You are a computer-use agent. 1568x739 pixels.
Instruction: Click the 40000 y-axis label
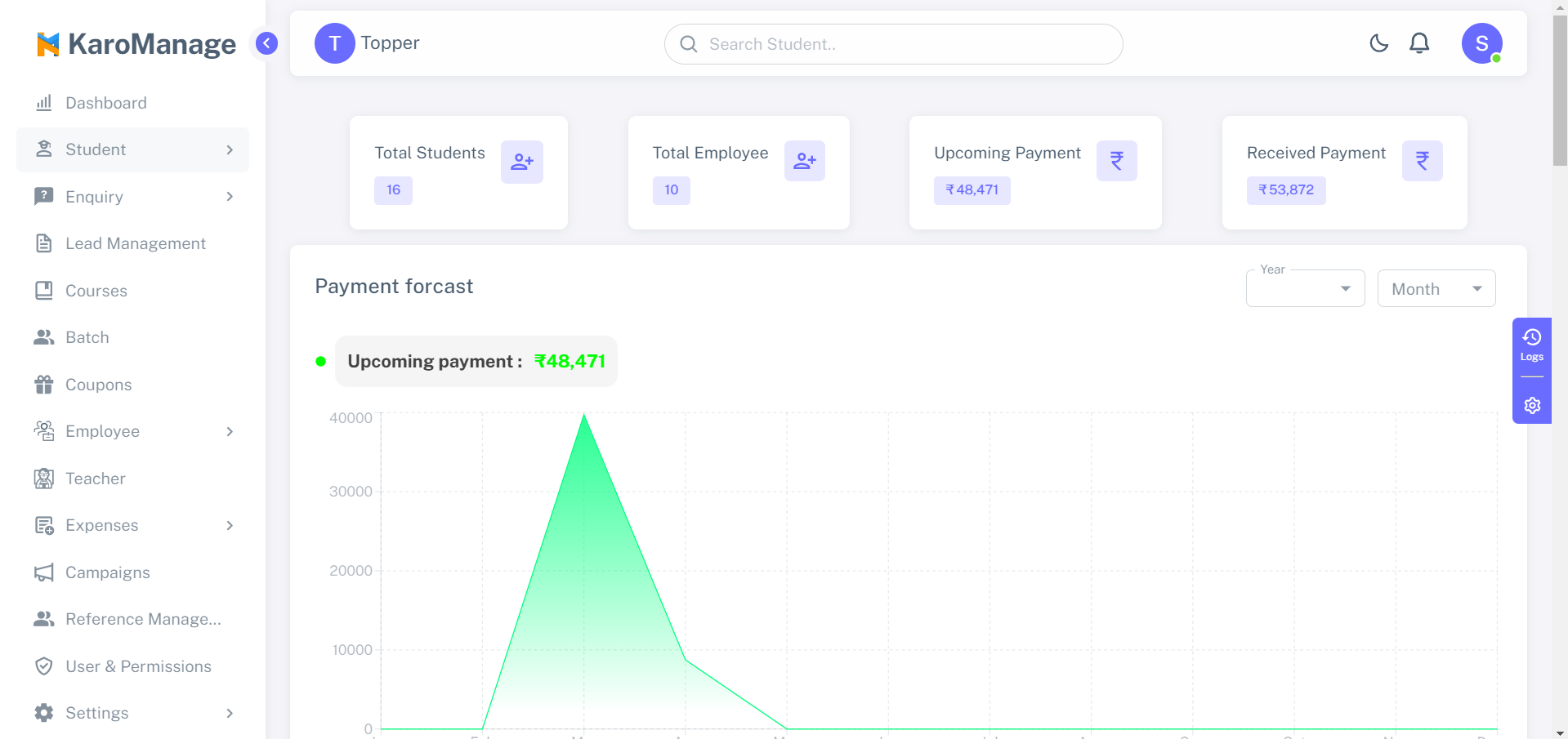(x=351, y=418)
